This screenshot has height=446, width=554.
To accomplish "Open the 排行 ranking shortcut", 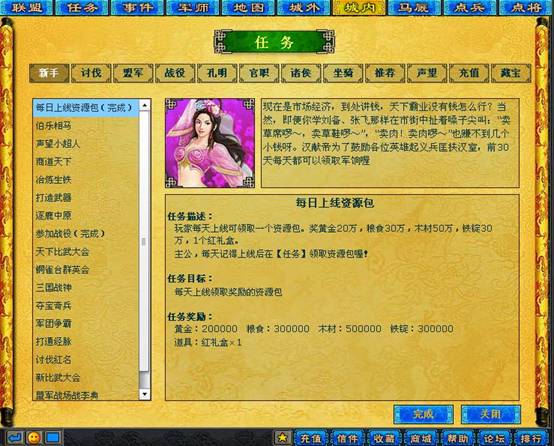I will click(x=531, y=438).
